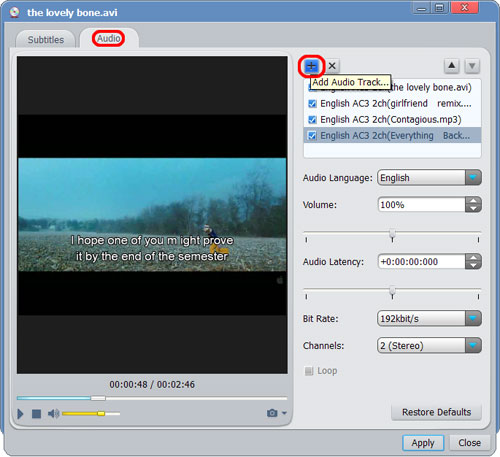This screenshot has height=457, width=500.
Task: Click the Add Audio Track plus icon
Action: click(x=311, y=66)
